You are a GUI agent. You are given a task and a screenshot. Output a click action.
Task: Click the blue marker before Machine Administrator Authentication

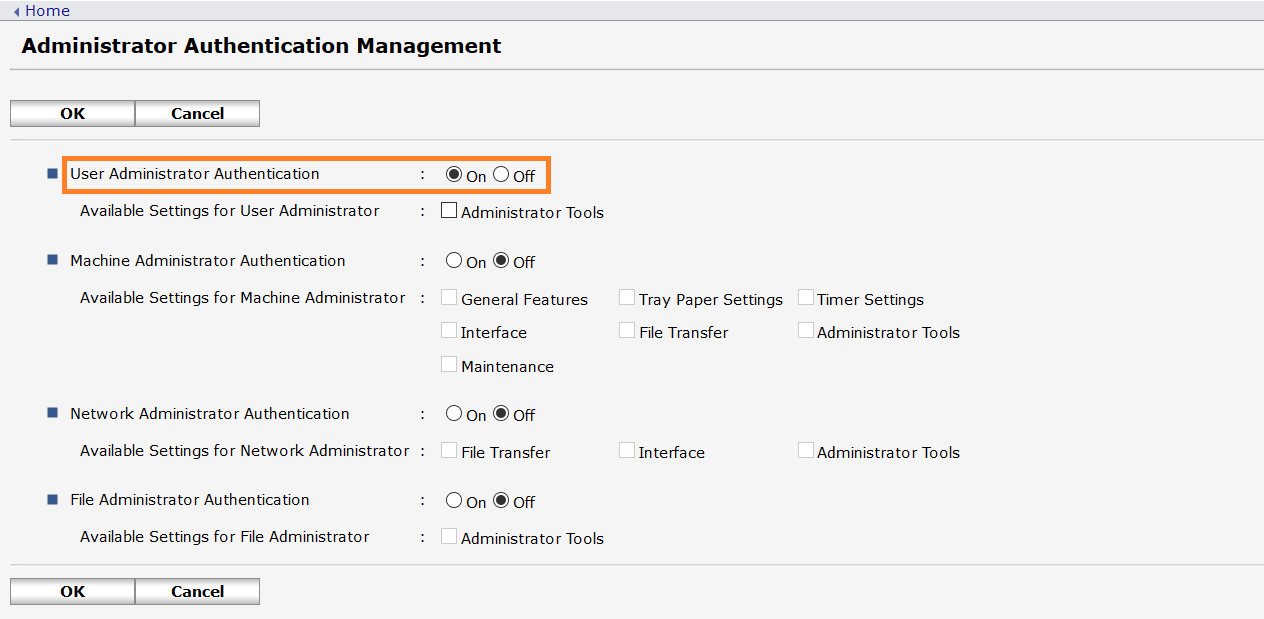(x=51, y=258)
